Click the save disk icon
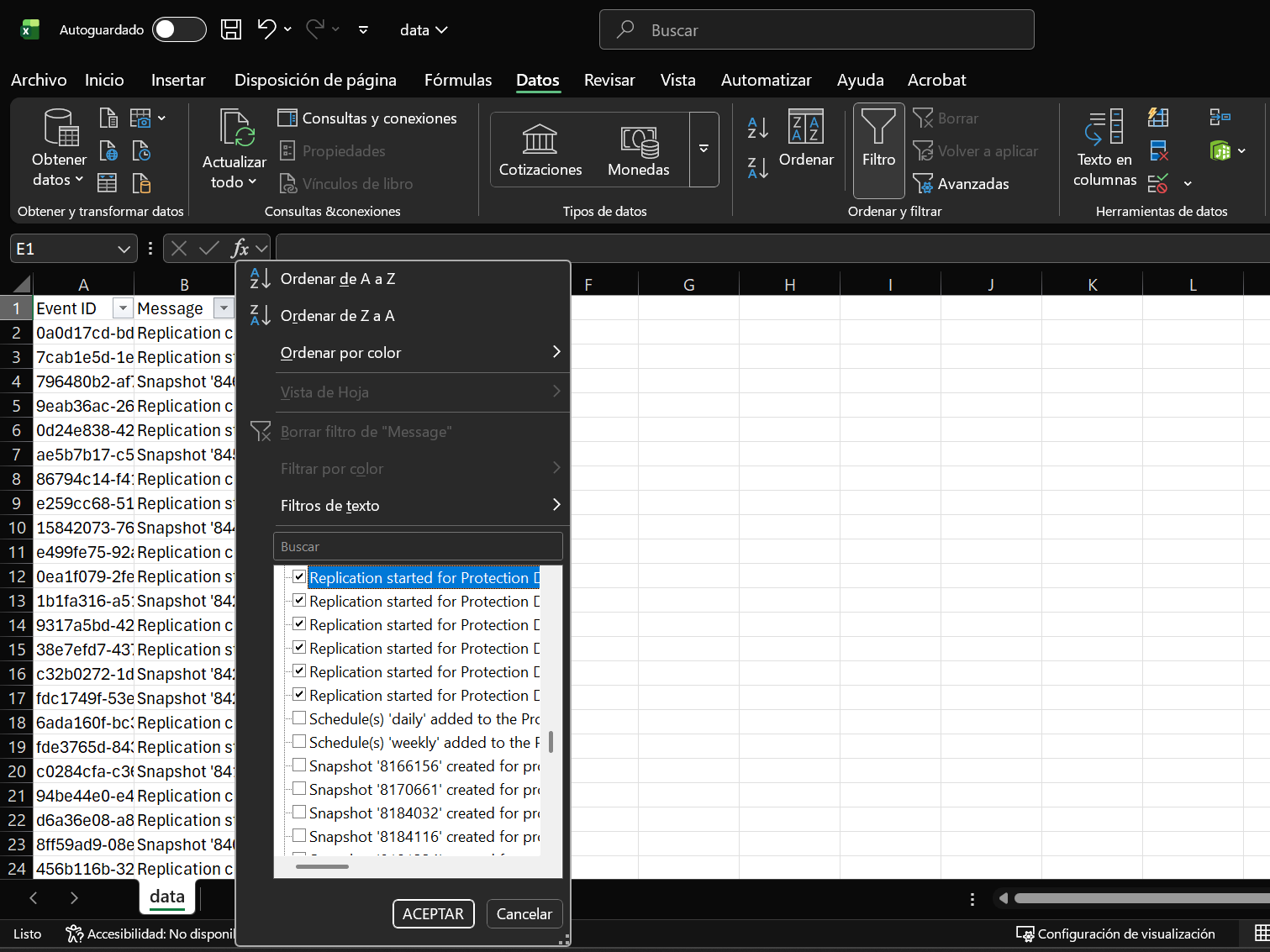 click(231, 29)
